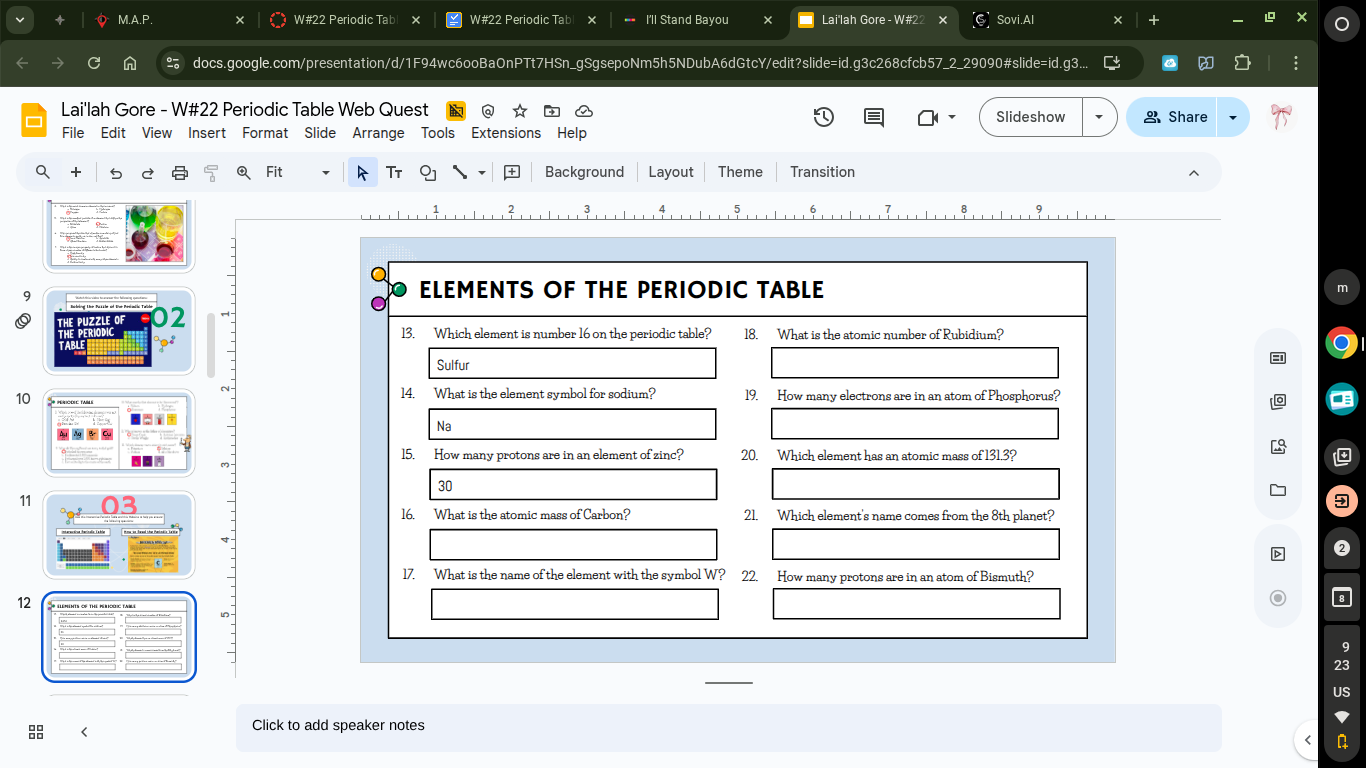Click the Insert image placeholder icon

pyautogui.click(x=511, y=171)
